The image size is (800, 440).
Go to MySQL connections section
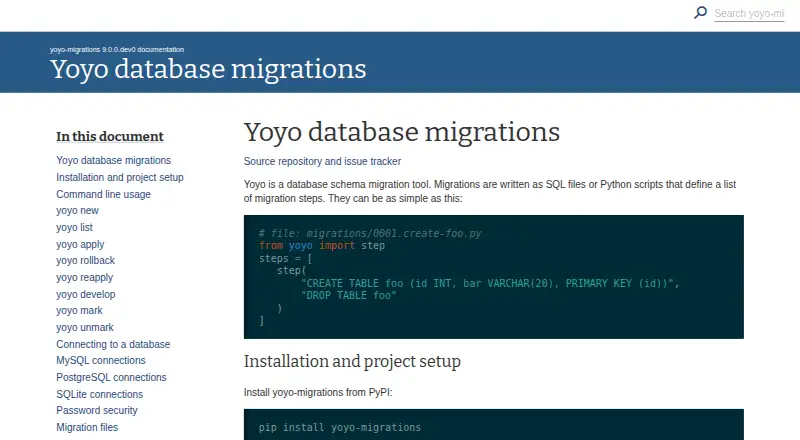click(101, 360)
